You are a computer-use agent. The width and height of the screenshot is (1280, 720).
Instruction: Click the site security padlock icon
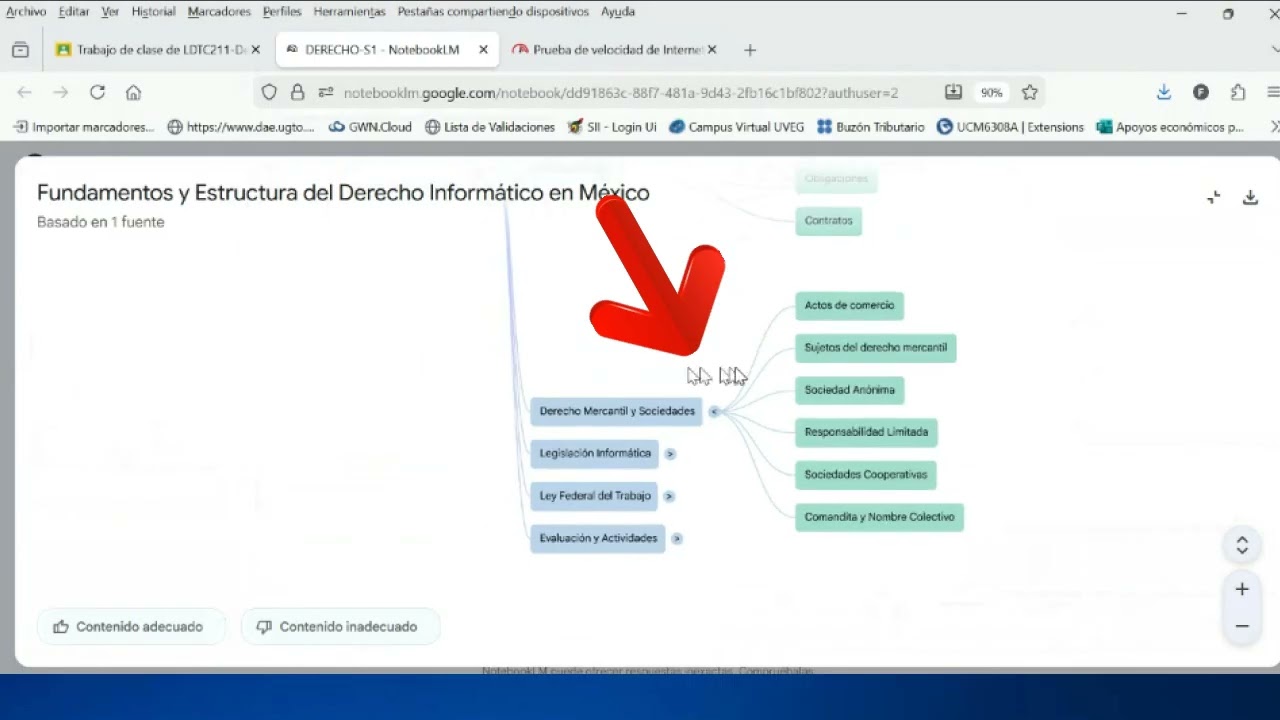[297, 92]
